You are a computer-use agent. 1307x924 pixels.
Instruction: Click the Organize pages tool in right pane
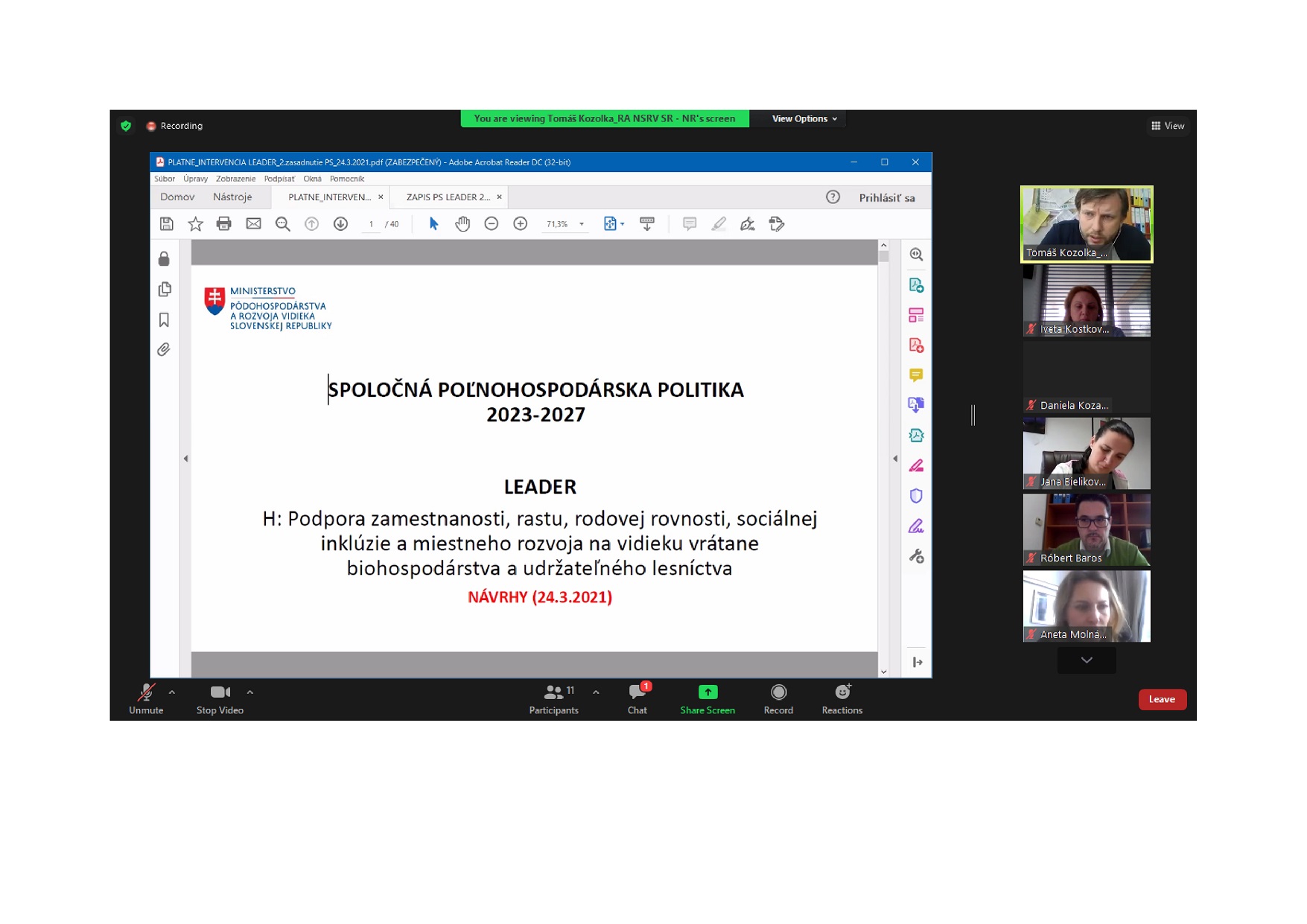pyautogui.click(x=916, y=316)
